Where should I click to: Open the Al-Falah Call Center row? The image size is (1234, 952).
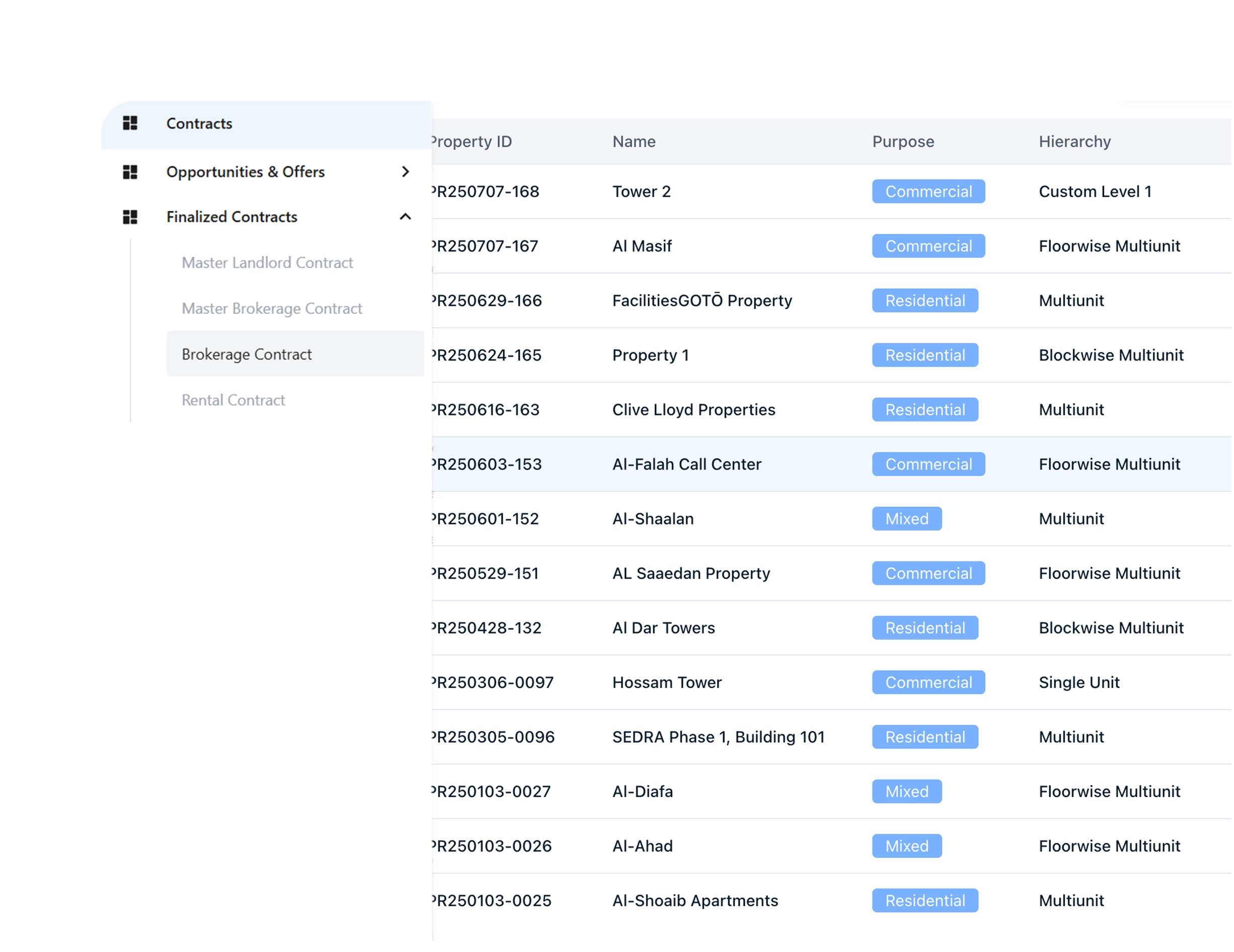click(x=686, y=464)
